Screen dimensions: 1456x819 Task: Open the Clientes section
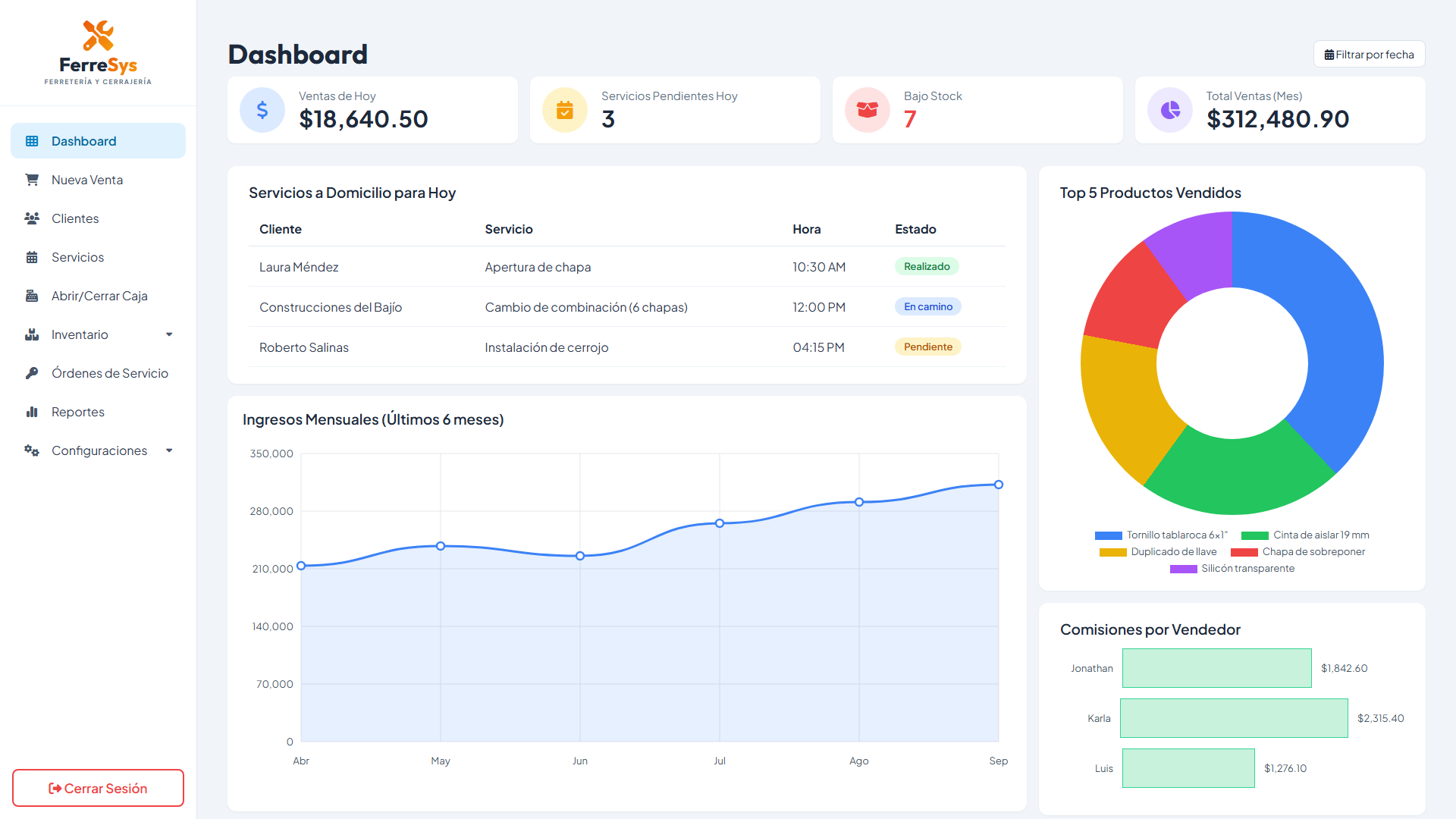pyautogui.click(x=98, y=218)
